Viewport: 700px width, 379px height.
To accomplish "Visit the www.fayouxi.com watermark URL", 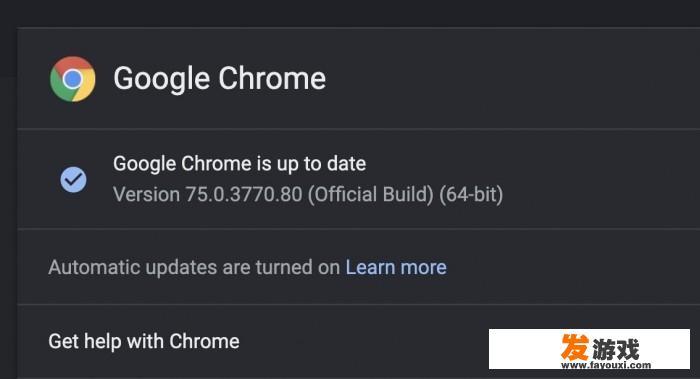I will [606, 365].
